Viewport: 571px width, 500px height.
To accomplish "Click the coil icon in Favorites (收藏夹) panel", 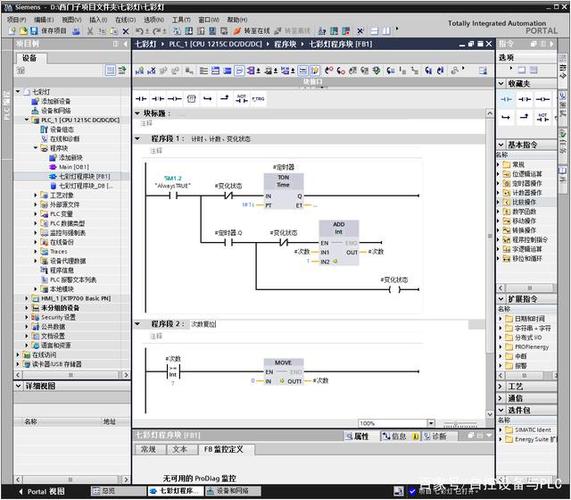I will [543, 99].
